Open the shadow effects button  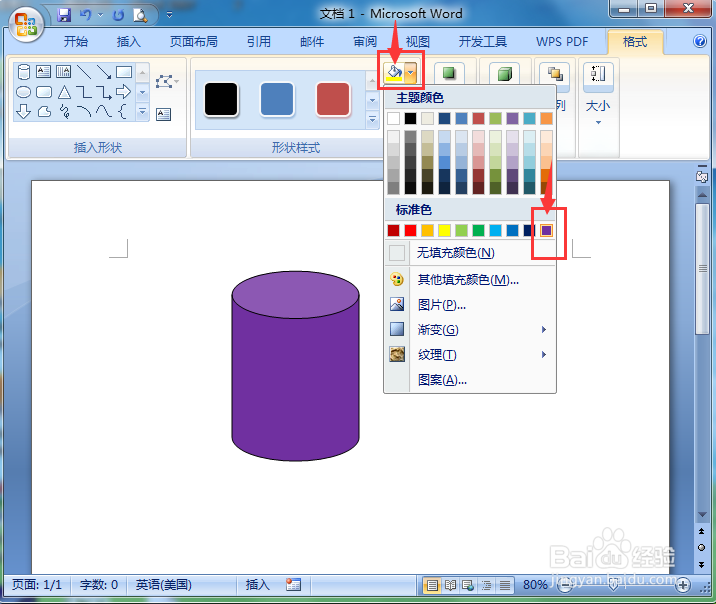pos(449,73)
